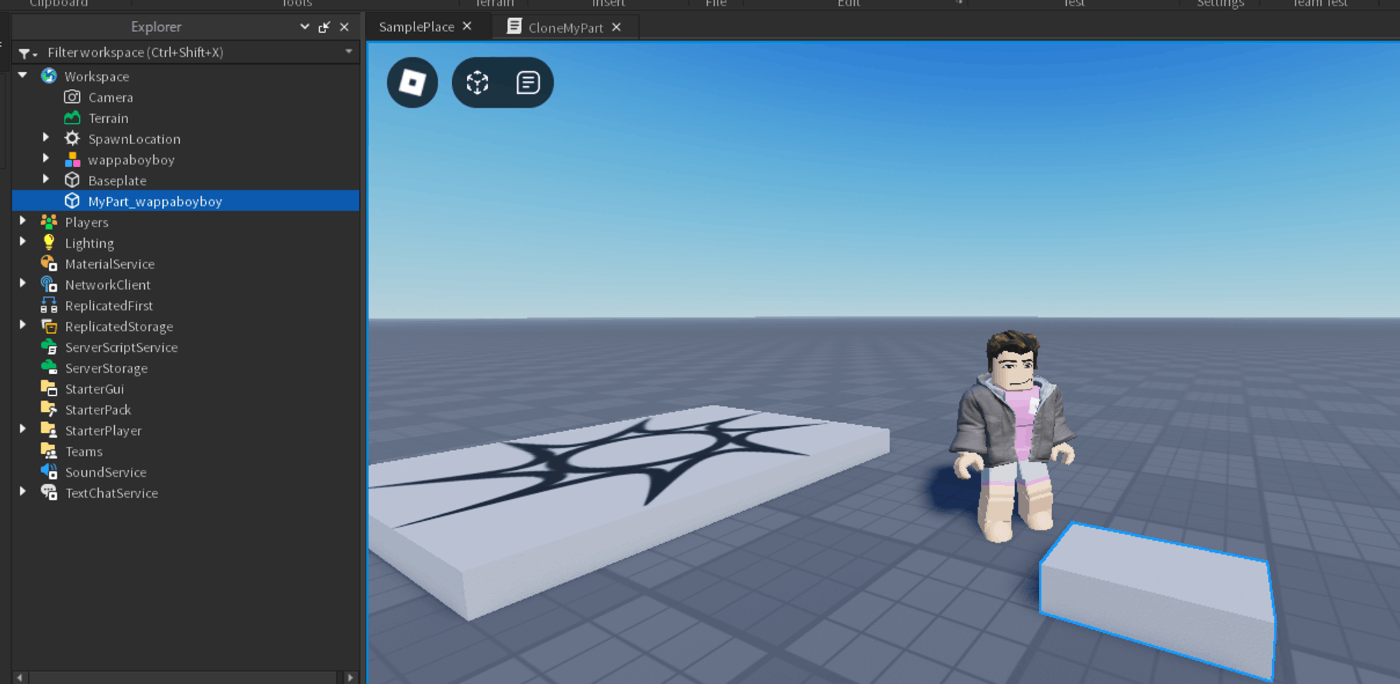Click the Teams icon
The image size is (1400, 684).
(48, 452)
